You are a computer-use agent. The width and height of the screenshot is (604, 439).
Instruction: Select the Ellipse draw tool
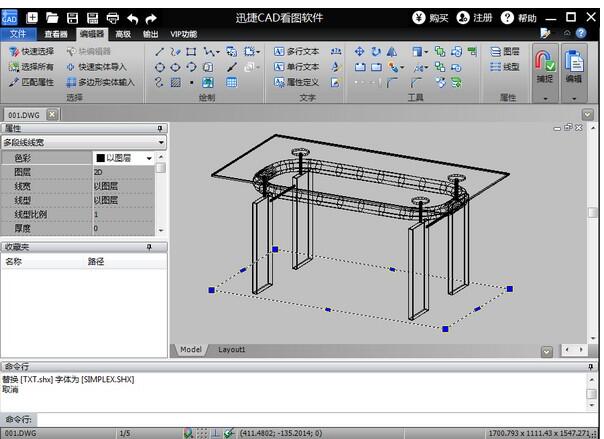tap(175, 67)
